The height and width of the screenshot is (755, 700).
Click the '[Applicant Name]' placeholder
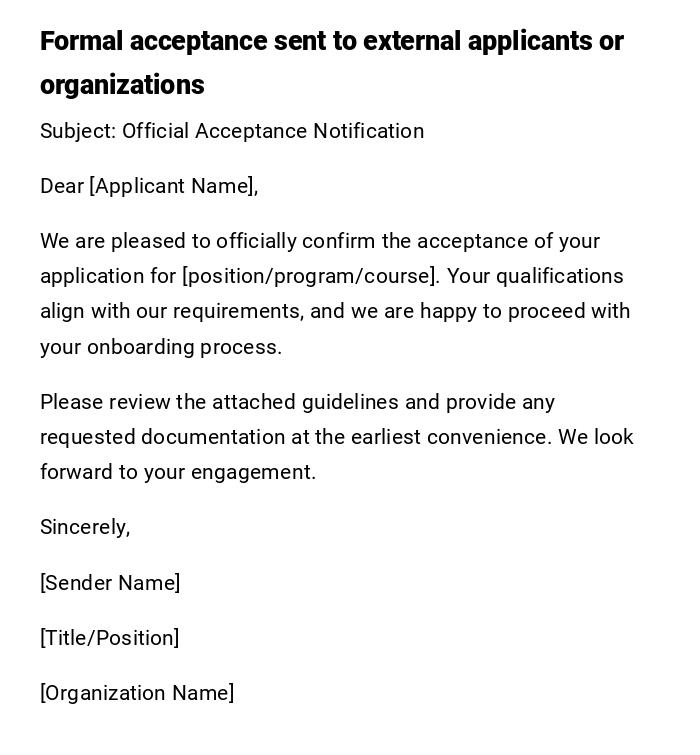173,186
